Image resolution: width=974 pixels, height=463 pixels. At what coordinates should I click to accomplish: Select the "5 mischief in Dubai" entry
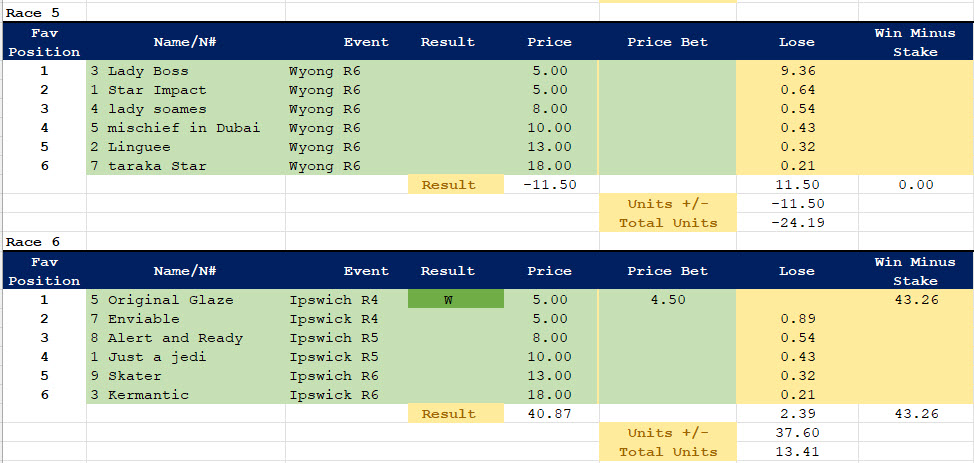175,128
